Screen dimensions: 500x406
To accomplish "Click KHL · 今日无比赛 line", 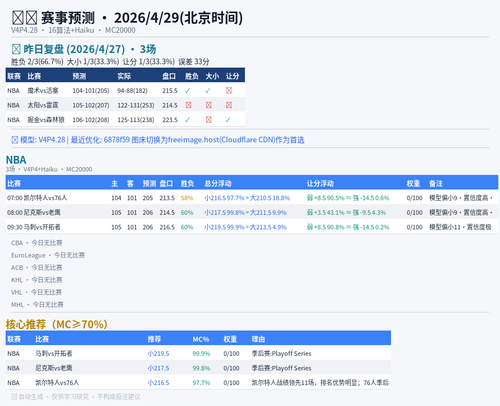I will click(x=37, y=280).
